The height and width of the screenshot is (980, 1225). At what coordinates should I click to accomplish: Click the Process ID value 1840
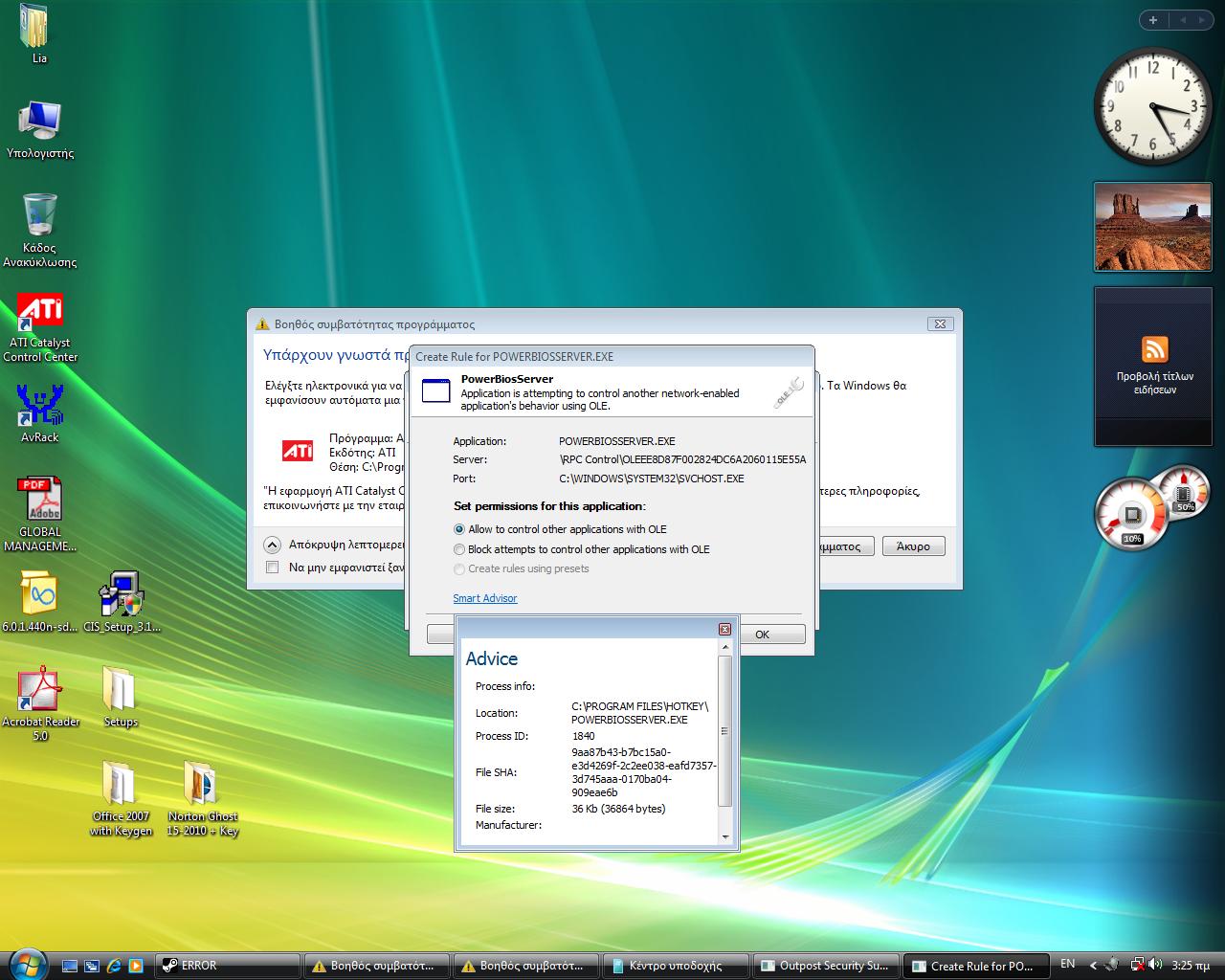tap(583, 736)
